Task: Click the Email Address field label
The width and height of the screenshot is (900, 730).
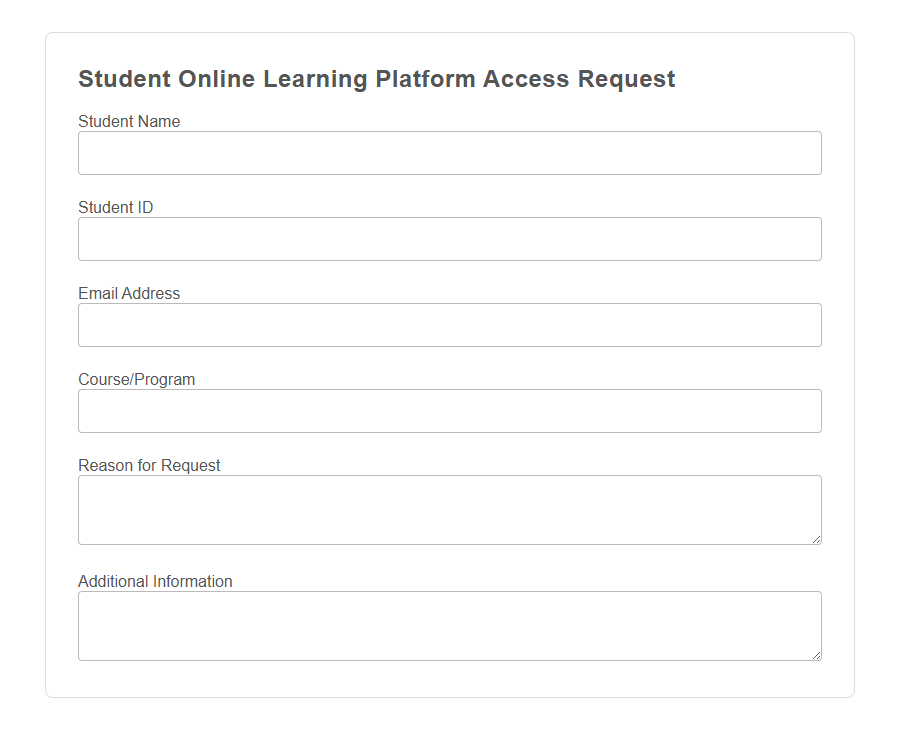Action: click(x=129, y=293)
